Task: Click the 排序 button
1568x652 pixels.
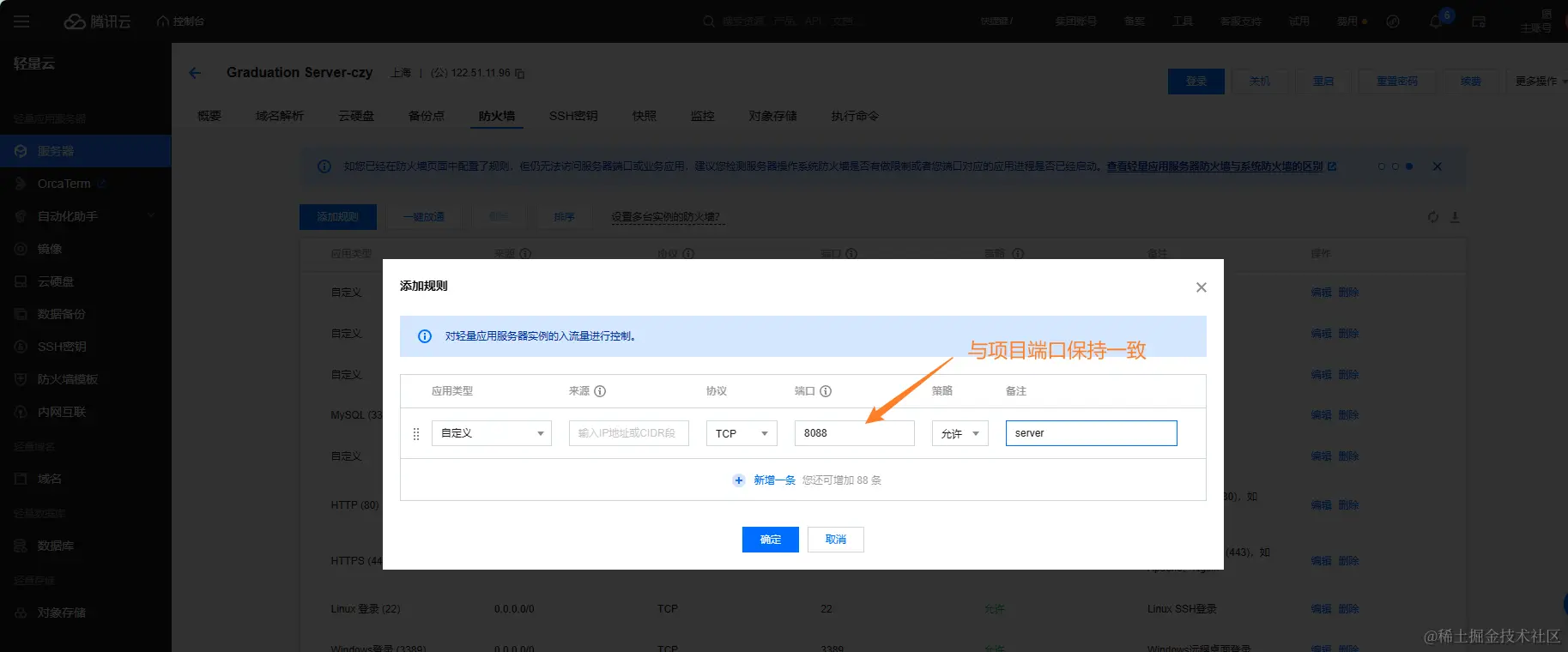Action: click(564, 217)
